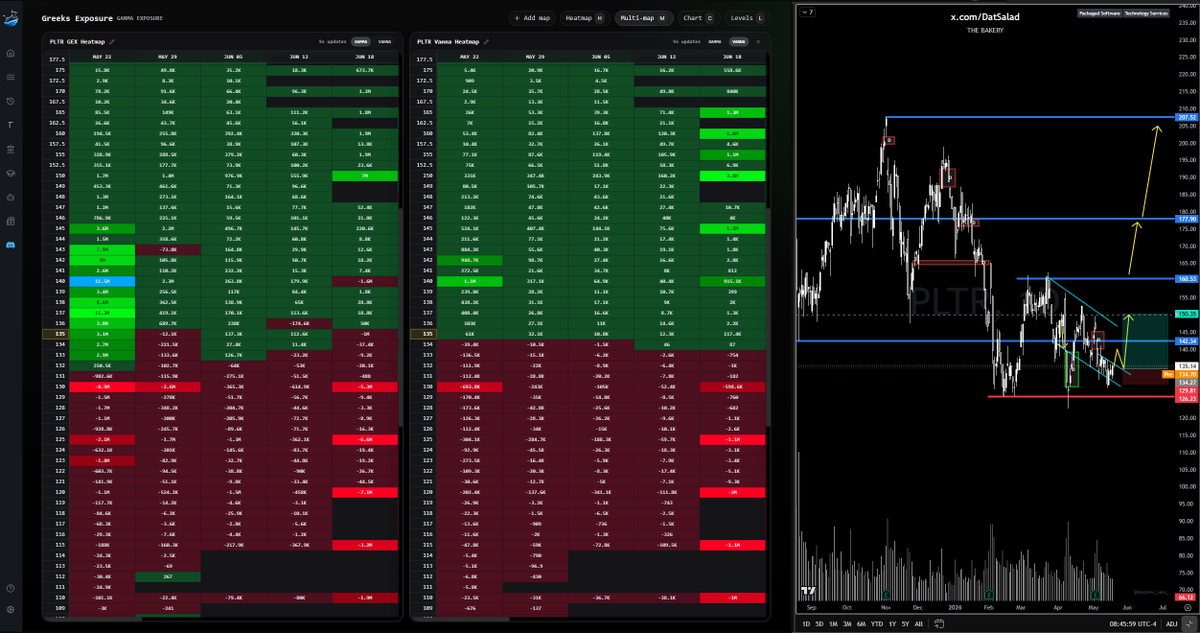Open the cloud icon in the sidebar
Image resolution: width=1200 pixels, height=633 pixels.
(x=9, y=197)
